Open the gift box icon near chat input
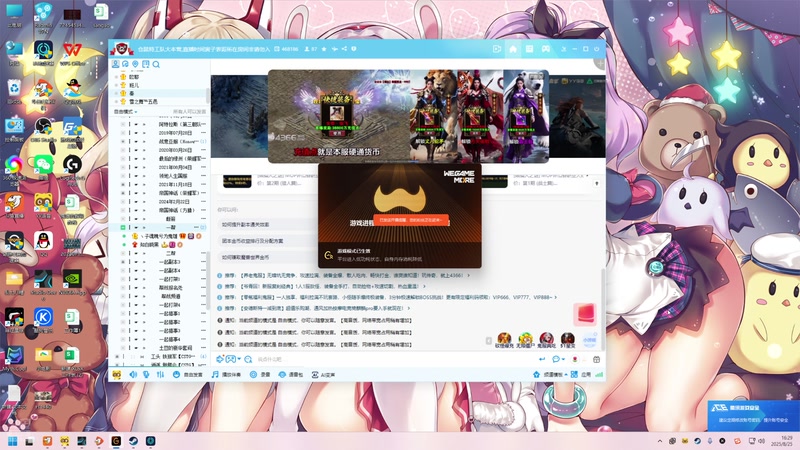The height and width of the screenshot is (450, 800). pos(596,359)
